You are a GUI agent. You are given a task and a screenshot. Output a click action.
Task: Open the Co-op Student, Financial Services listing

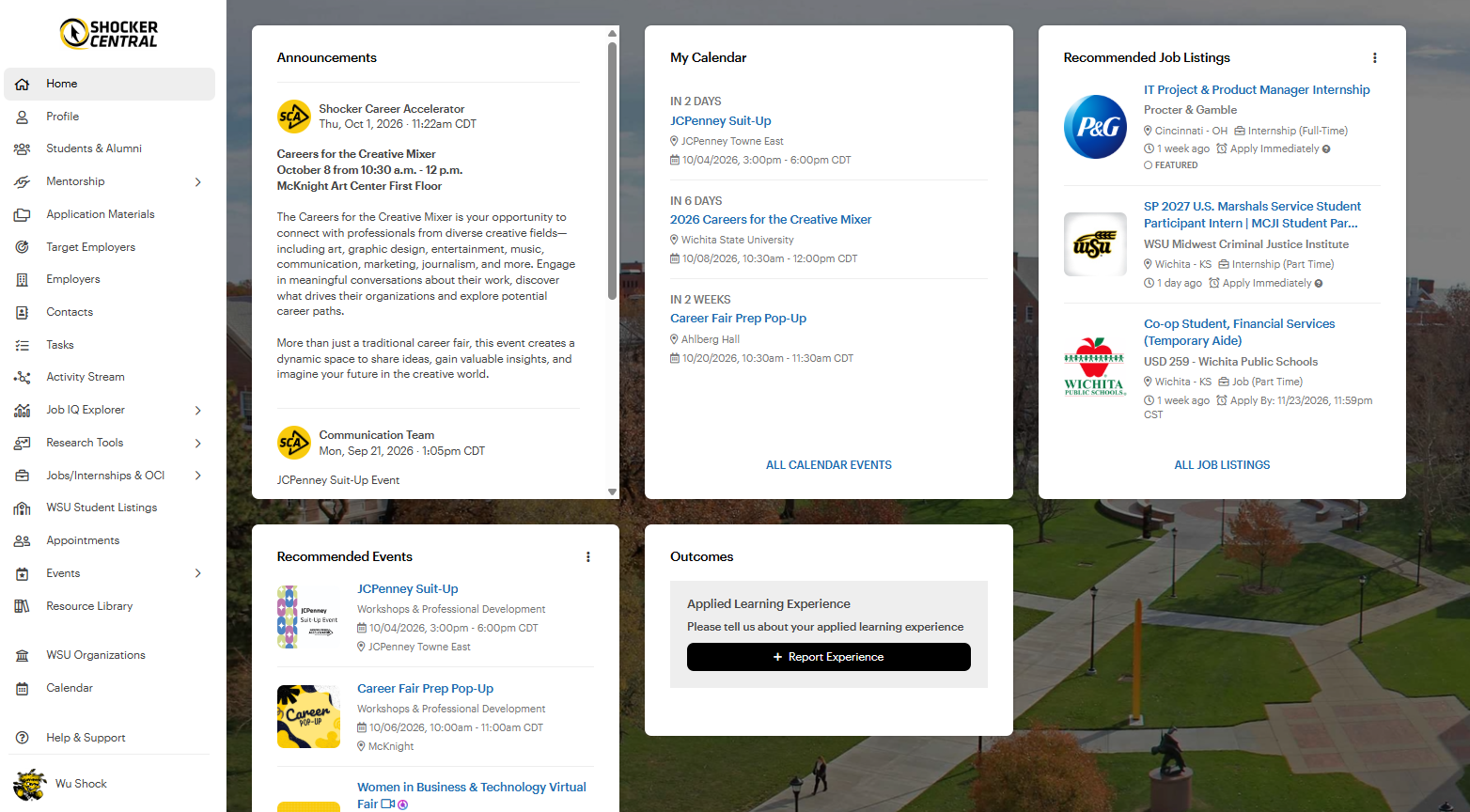tap(1239, 333)
